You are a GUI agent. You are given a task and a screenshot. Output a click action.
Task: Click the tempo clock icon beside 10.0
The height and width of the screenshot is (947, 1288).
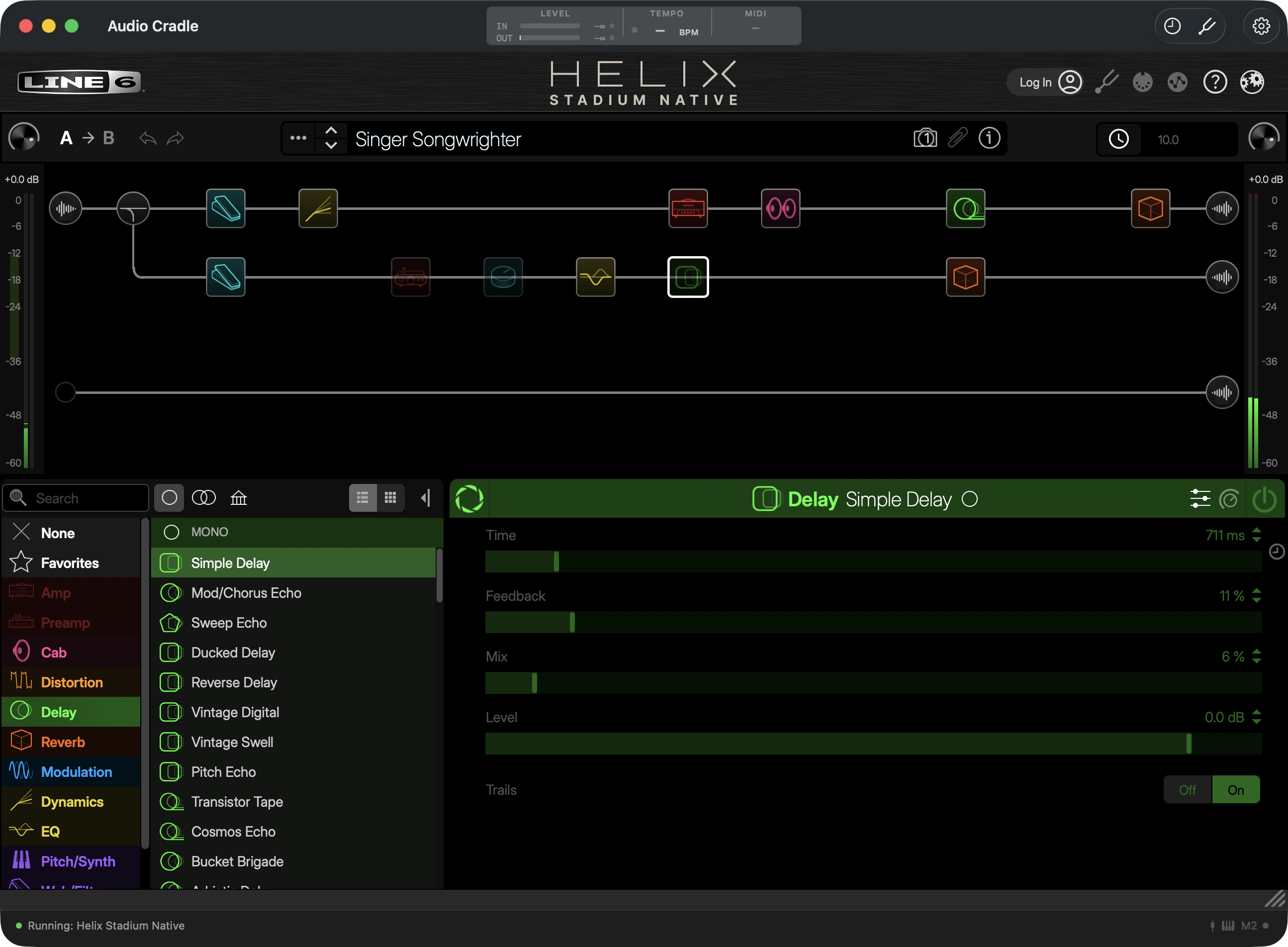pyautogui.click(x=1118, y=139)
